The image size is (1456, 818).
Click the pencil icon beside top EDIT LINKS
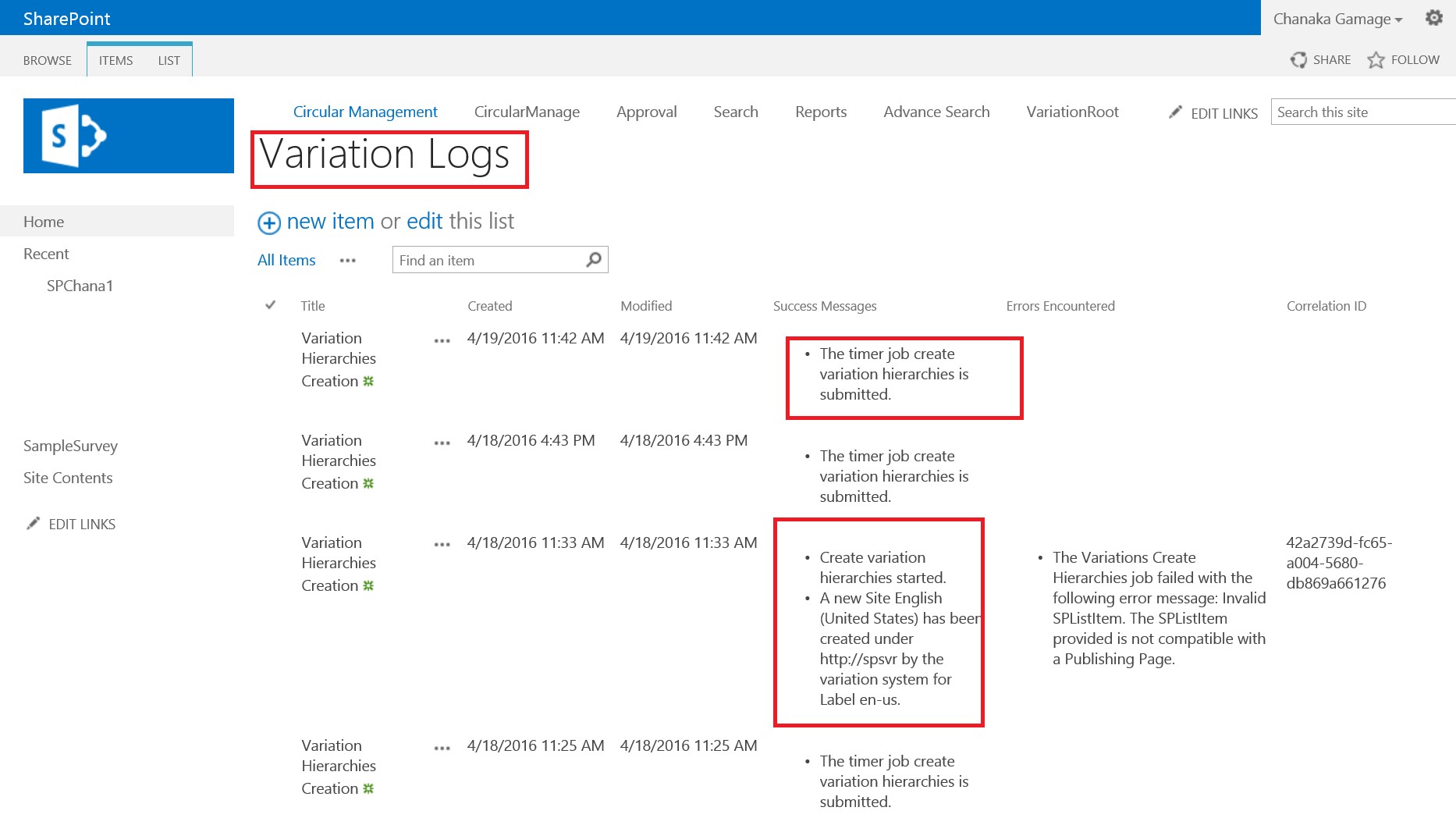(x=1175, y=112)
